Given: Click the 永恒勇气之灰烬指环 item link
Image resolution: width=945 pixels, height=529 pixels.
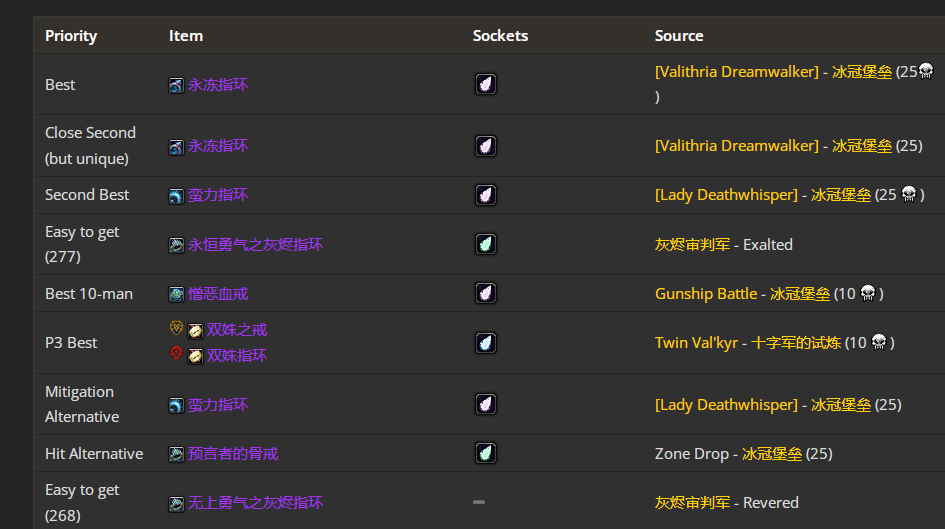Looking at the screenshot, I should [x=255, y=245].
